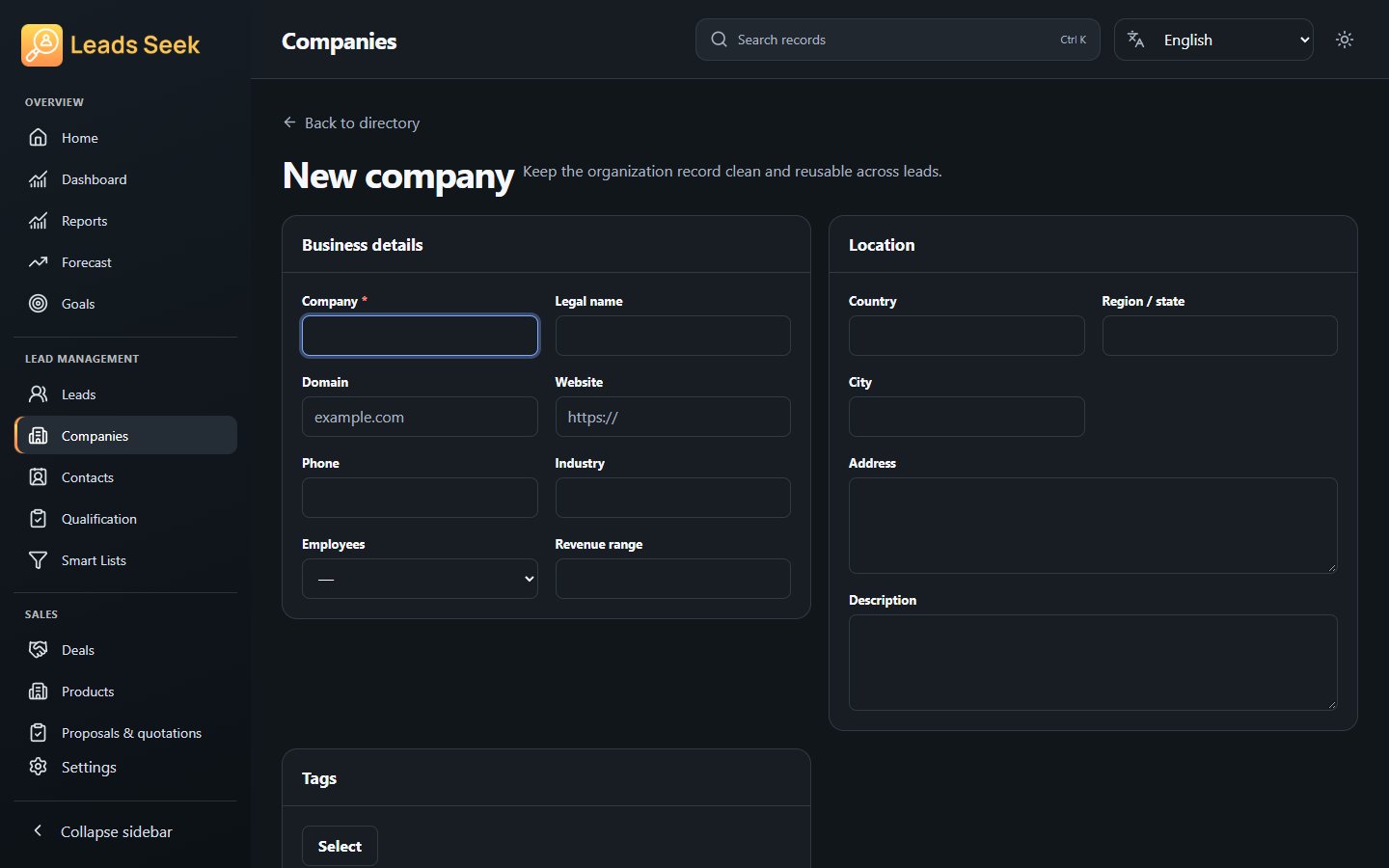This screenshot has height=868, width=1389.
Task: Toggle light theme with sun icon
Action: click(x=1345, y=40)
